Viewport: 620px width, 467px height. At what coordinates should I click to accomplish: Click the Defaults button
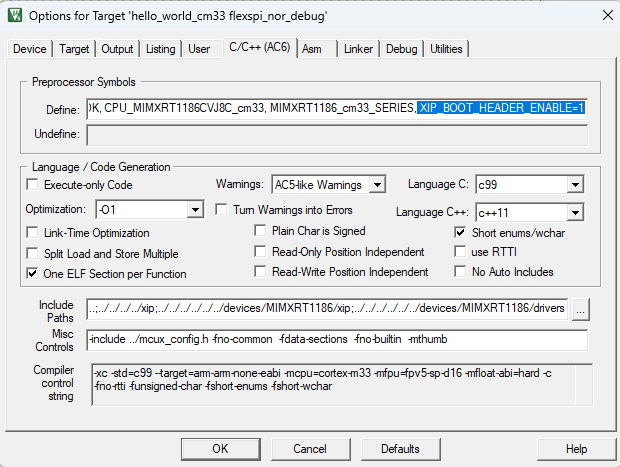coord(400,449)
